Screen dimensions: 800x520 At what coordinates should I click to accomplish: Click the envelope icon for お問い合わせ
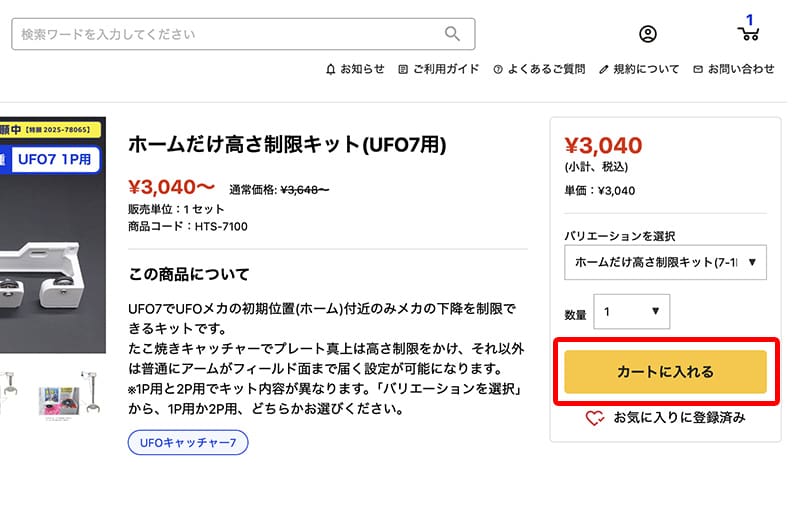(698, 69)
